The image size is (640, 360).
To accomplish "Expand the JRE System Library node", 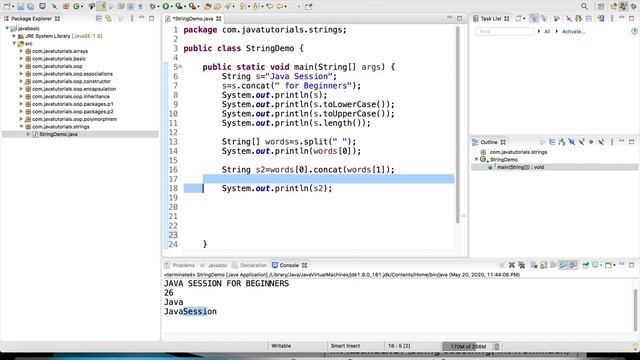I will click(14, 36).
